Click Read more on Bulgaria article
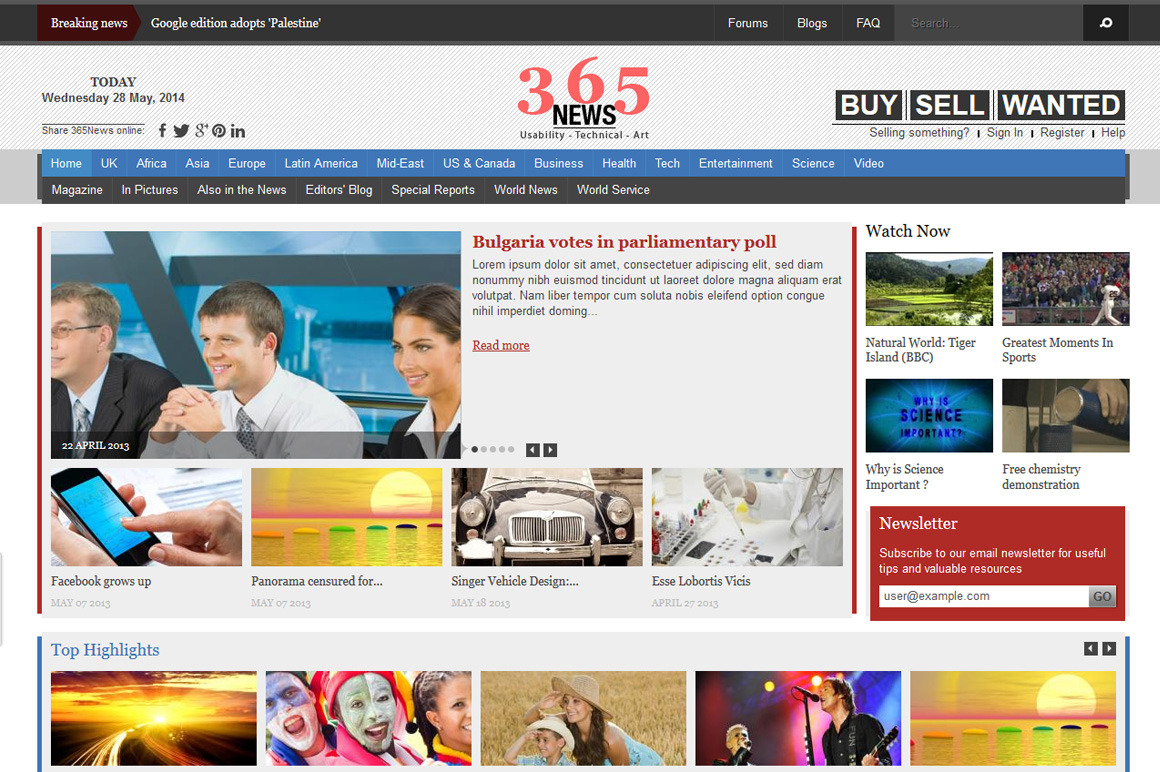Viewport: 1160px width, 772px height. (501, 345)
